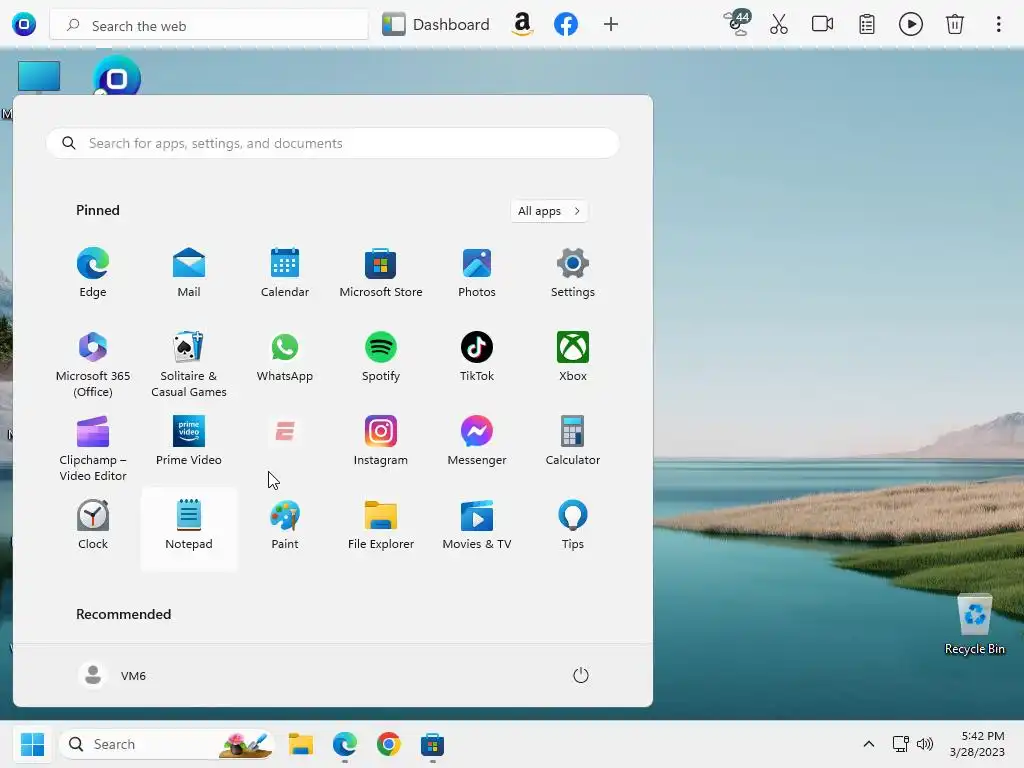Open the three-dot more options menu

coord(999,25)
